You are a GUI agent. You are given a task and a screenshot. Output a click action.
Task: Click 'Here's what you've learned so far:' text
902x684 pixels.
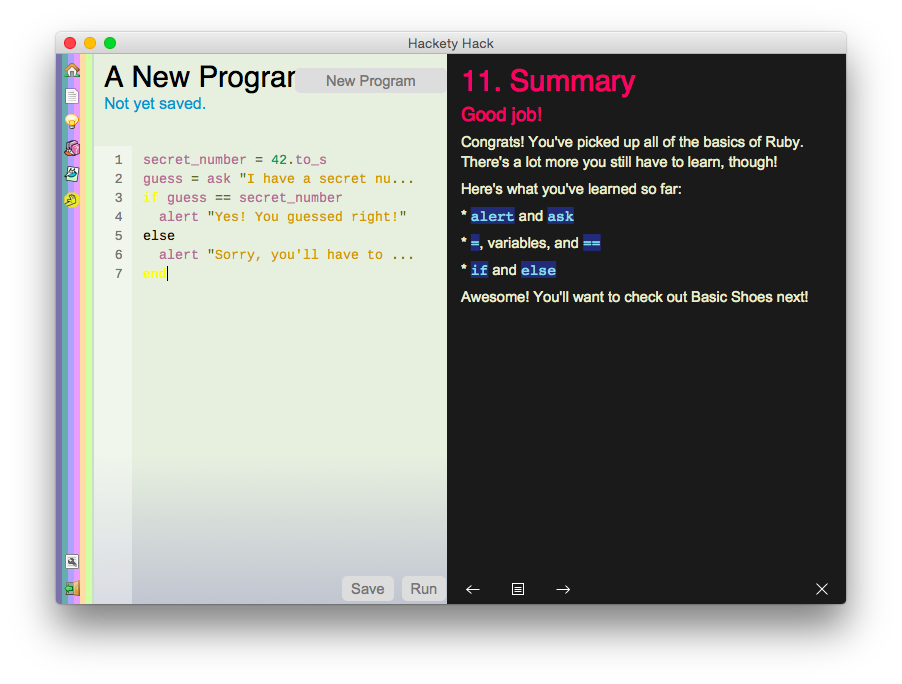(x=571, y=189)
